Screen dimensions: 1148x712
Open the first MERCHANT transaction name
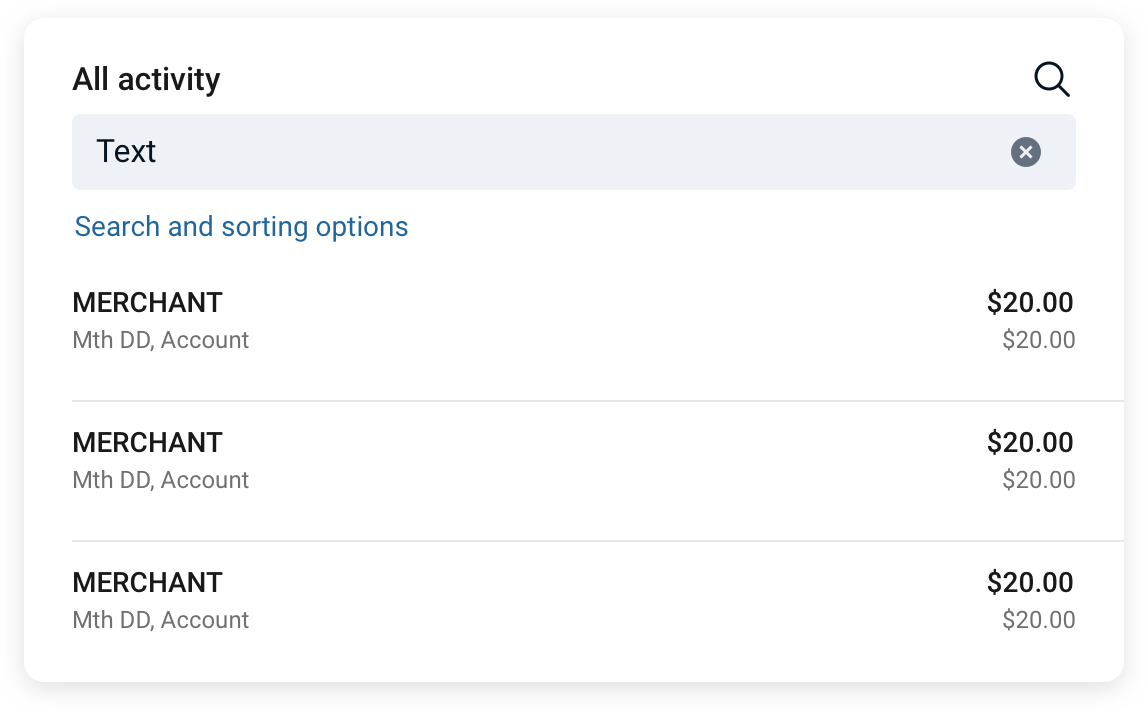click(x=148, y=302)
